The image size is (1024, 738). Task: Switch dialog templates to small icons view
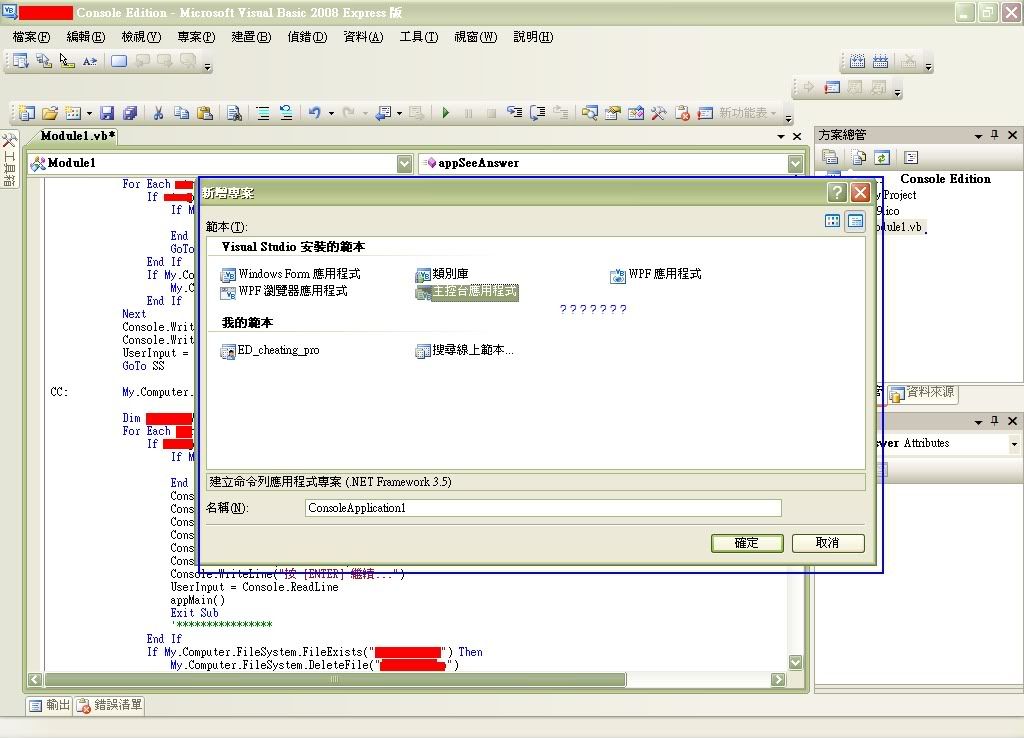point(856,221)
